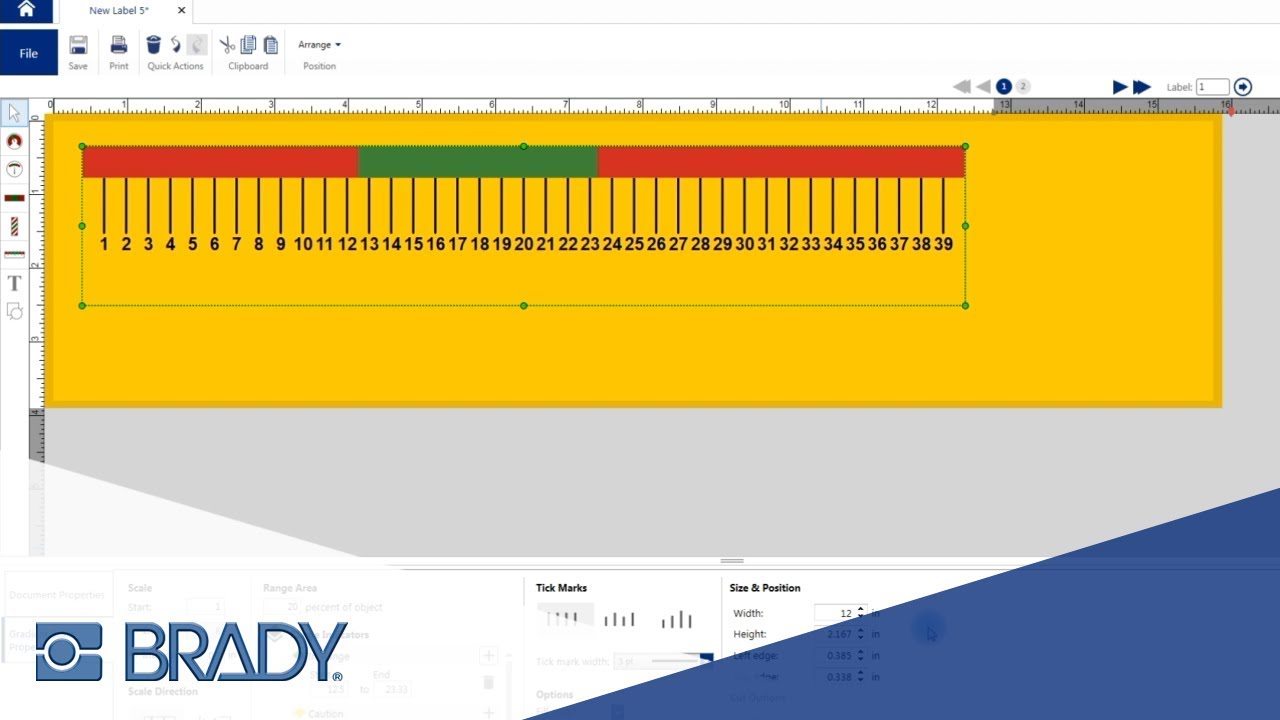1280x720 pixels.
Task: Delete the selected object with the trash icon
Action: coord(153,45)
